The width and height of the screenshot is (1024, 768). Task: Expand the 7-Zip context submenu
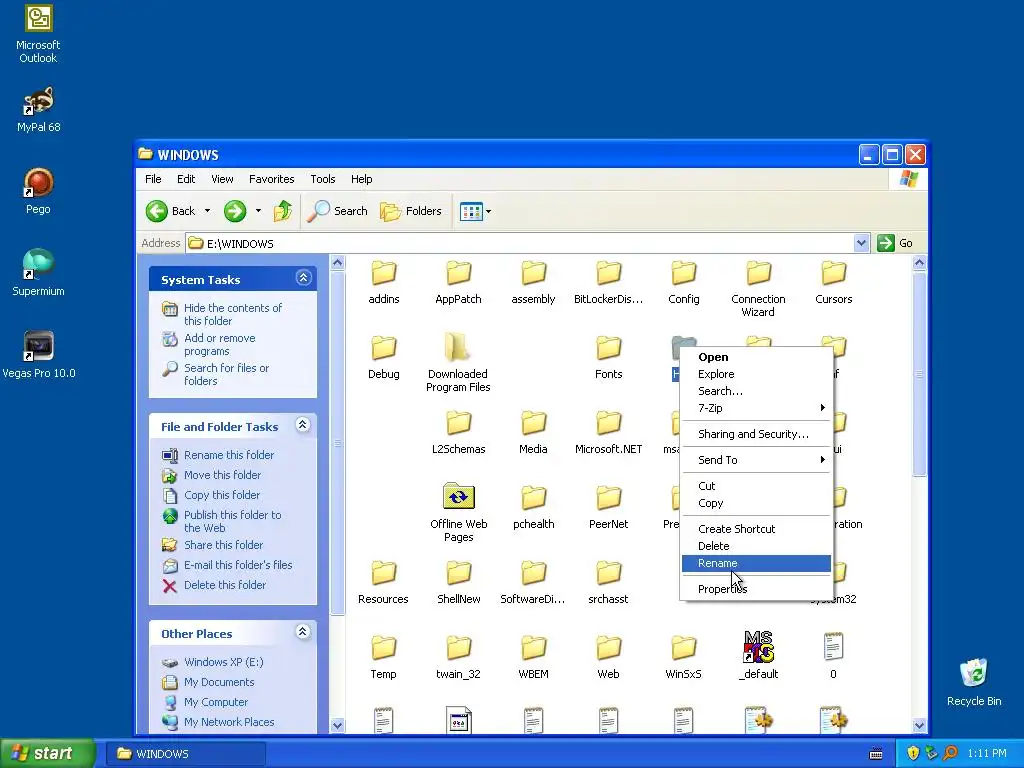[x=756, y=408]
